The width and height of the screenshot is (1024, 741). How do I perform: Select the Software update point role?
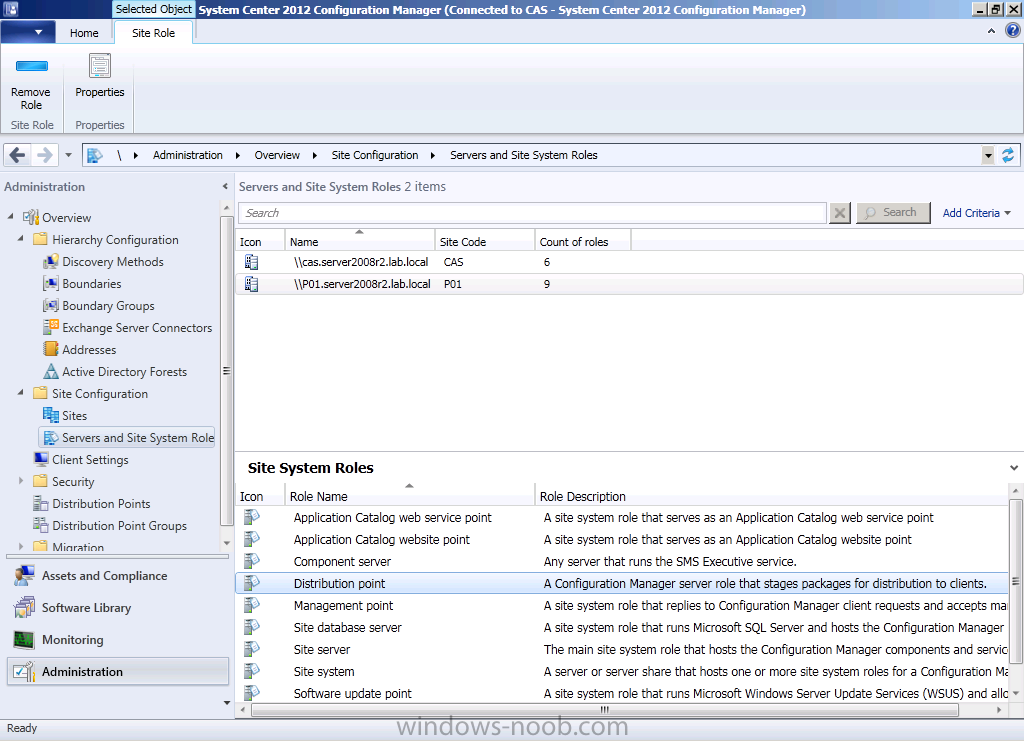(x=622, y=693)
